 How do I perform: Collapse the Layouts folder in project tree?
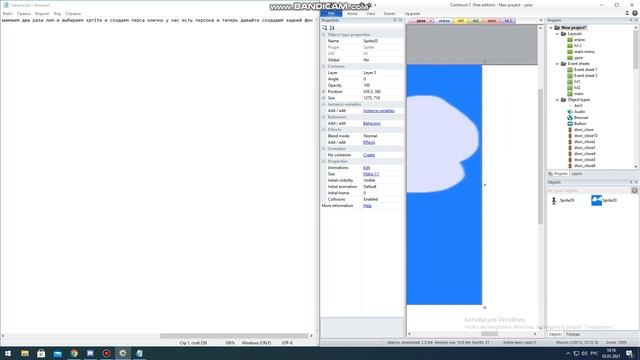pos(558,34)
